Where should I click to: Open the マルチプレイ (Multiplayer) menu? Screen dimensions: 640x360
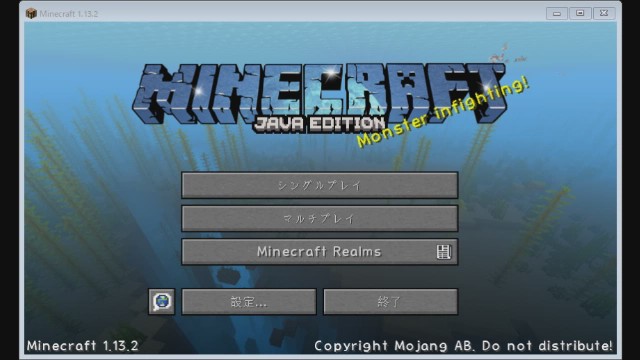[x=320, y=219]
